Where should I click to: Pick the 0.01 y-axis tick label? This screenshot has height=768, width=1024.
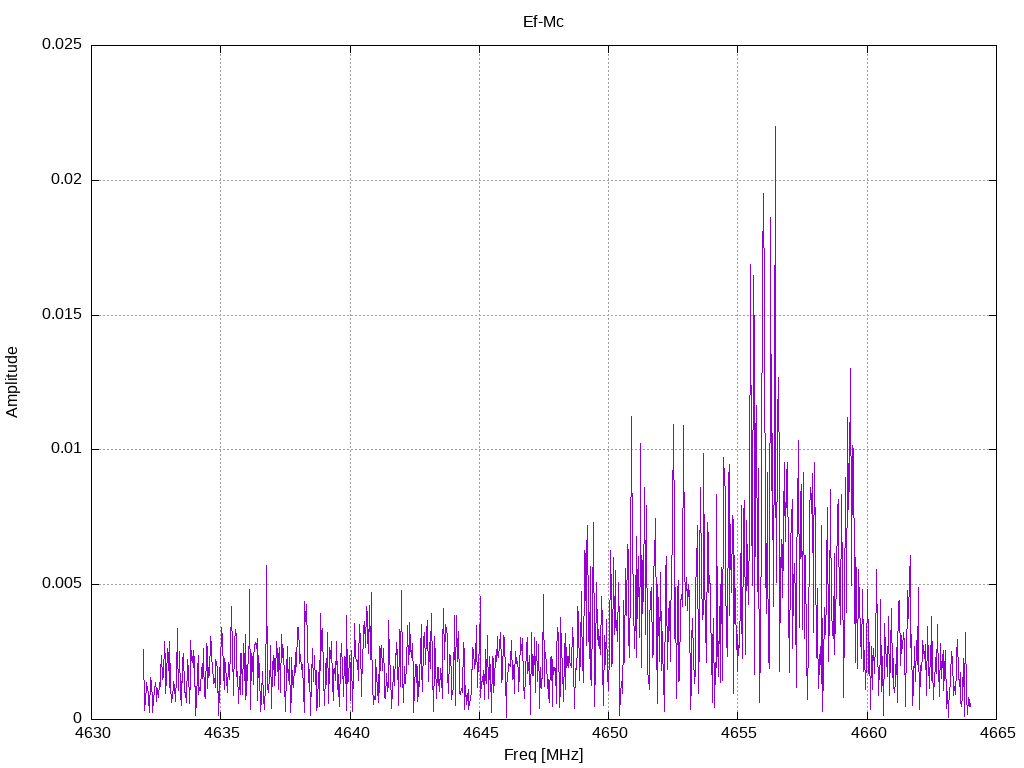[66, 449]
